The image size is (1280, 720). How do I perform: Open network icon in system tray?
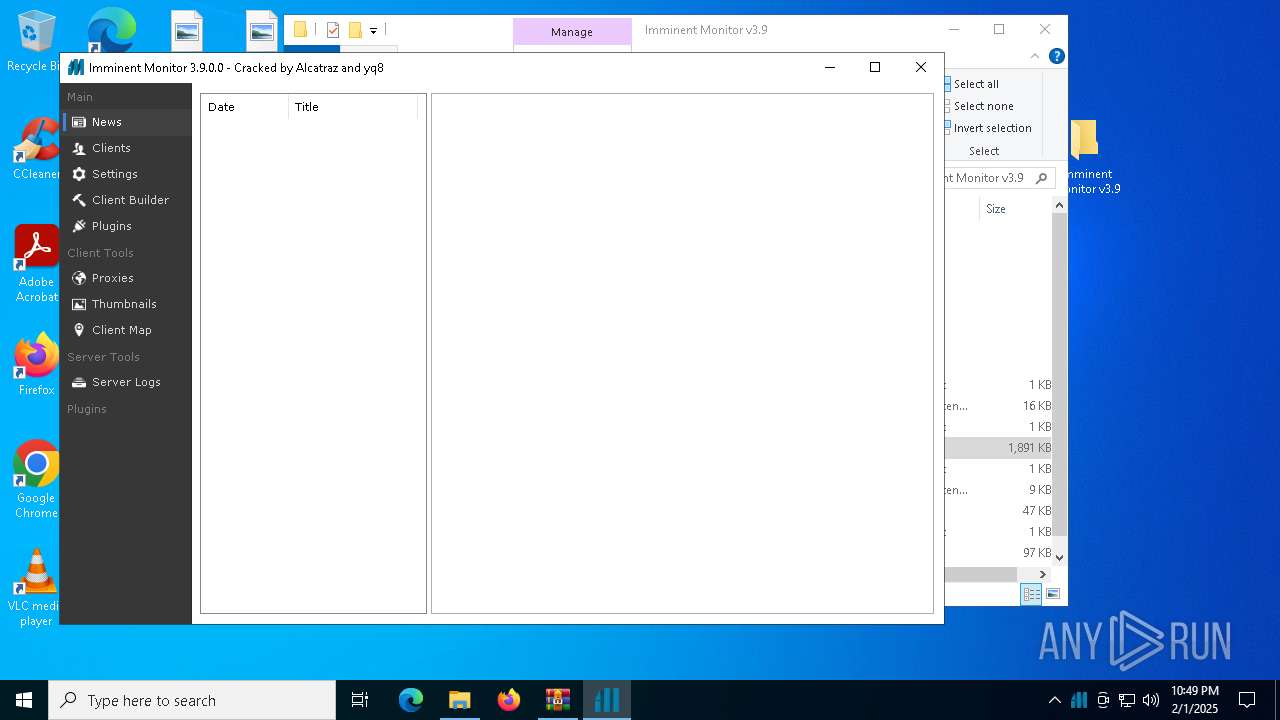[1127, 700]
